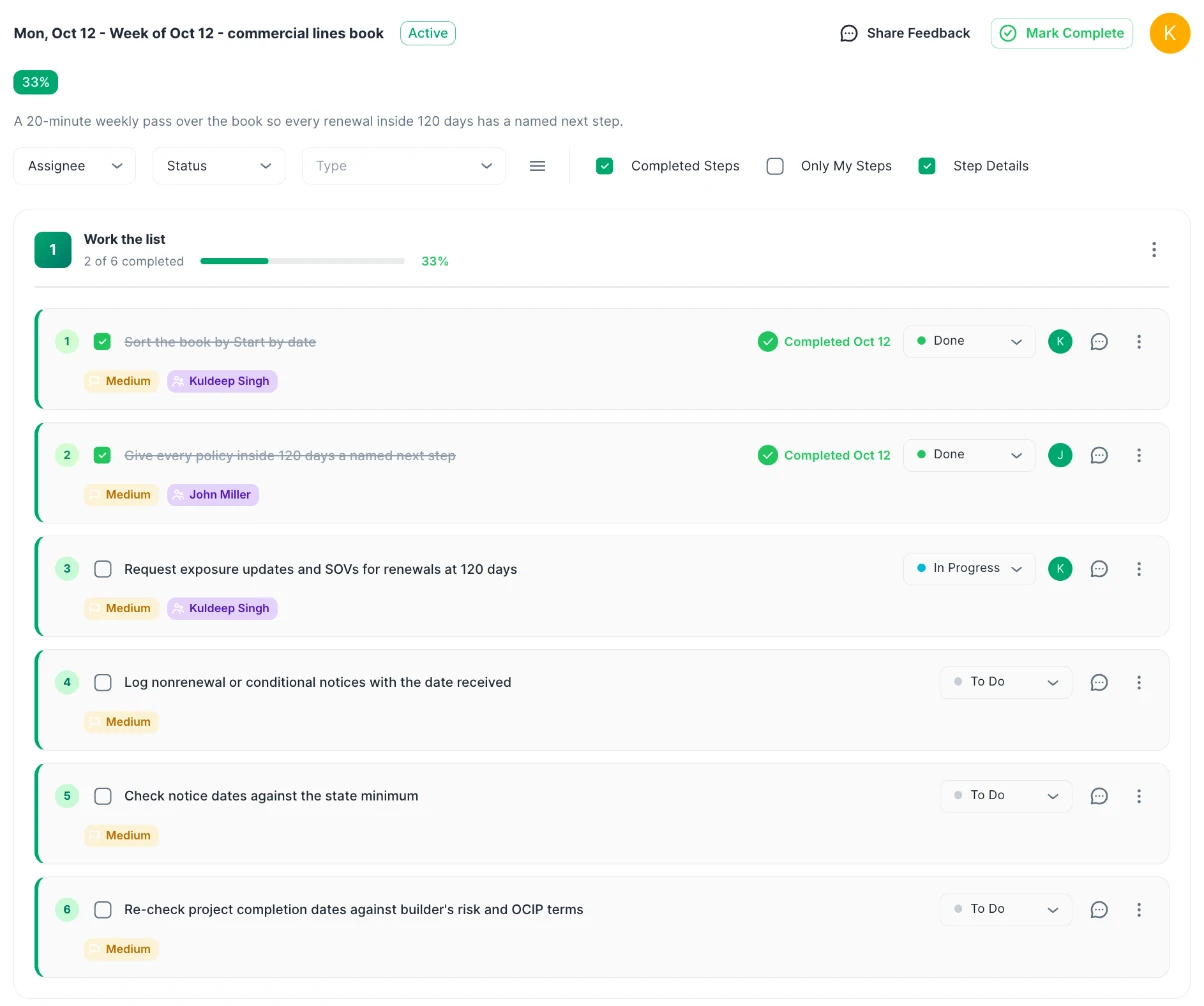Open the Status filter dropdown
Screen dimensions: 1204x1006
coord(219,166)
